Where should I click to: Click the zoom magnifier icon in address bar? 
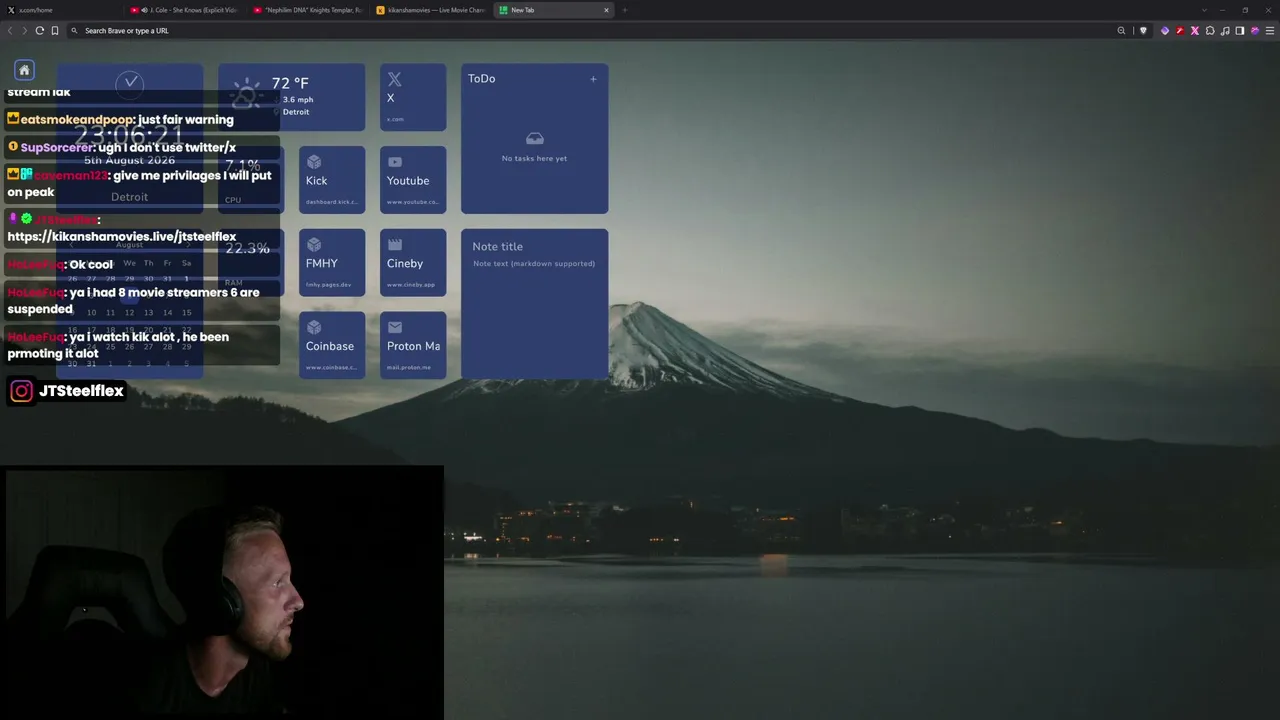[x=1121, y=31]
